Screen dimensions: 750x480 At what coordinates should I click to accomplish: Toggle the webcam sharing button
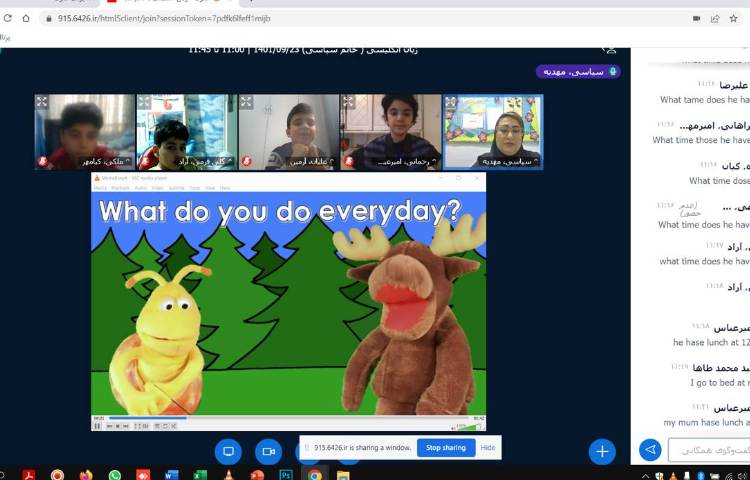(268, 451)
